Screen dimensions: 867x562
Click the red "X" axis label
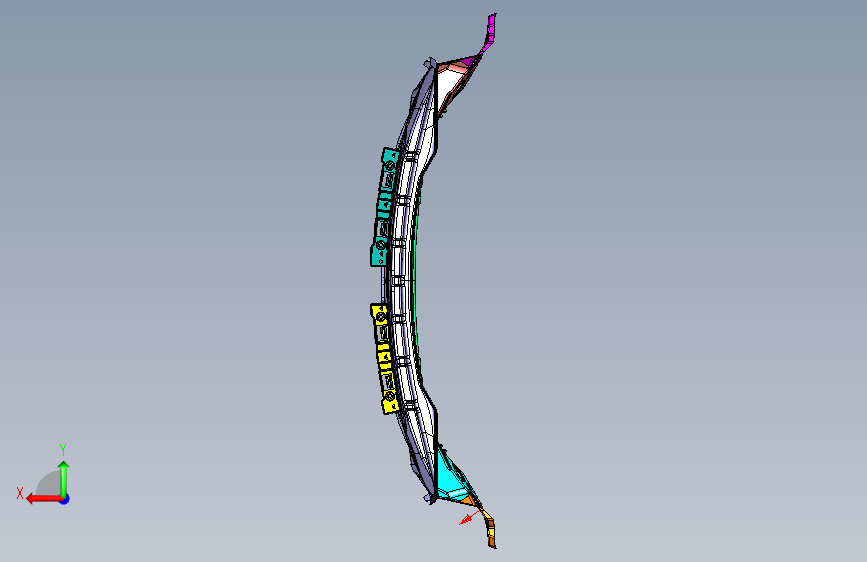20,493
